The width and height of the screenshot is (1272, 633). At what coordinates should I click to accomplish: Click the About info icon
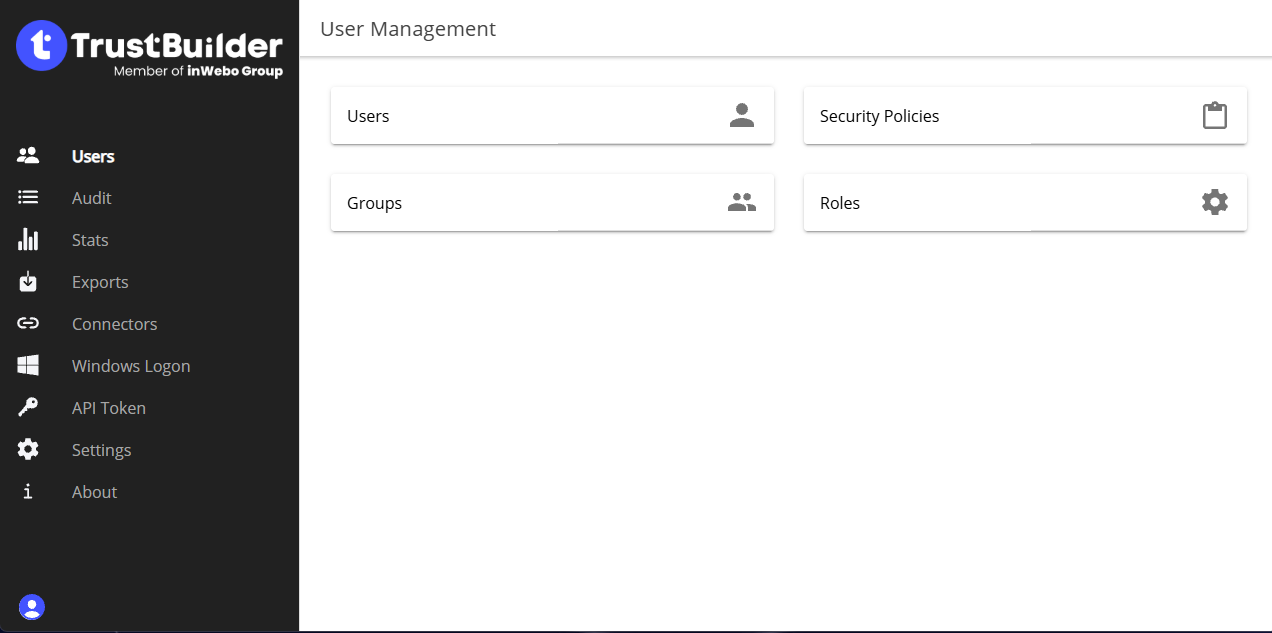click(28, 492)
